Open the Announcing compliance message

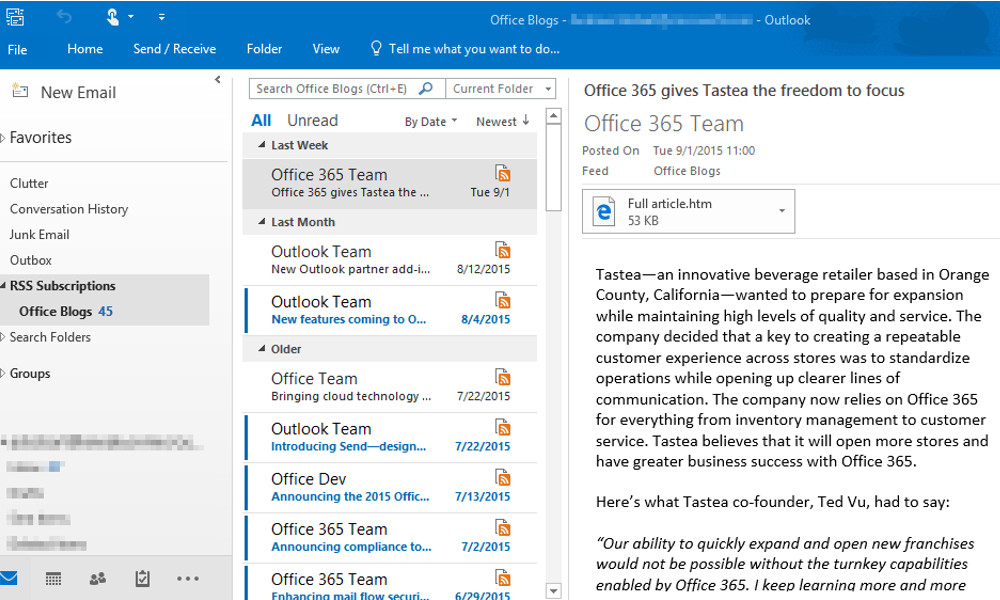(390, 538)
